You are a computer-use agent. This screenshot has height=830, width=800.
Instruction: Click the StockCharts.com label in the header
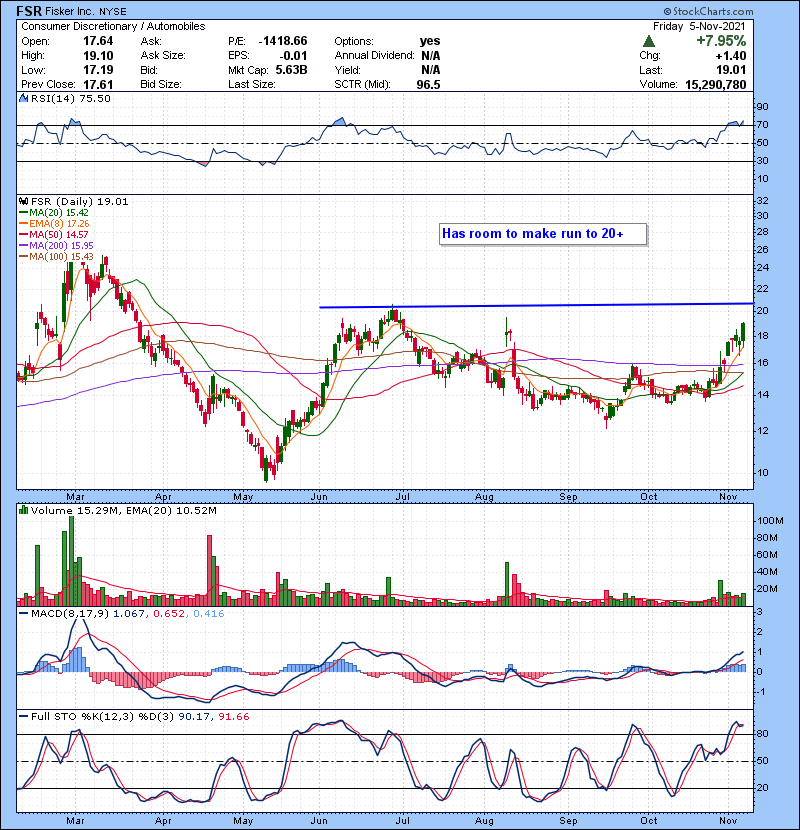coord(708,11)
